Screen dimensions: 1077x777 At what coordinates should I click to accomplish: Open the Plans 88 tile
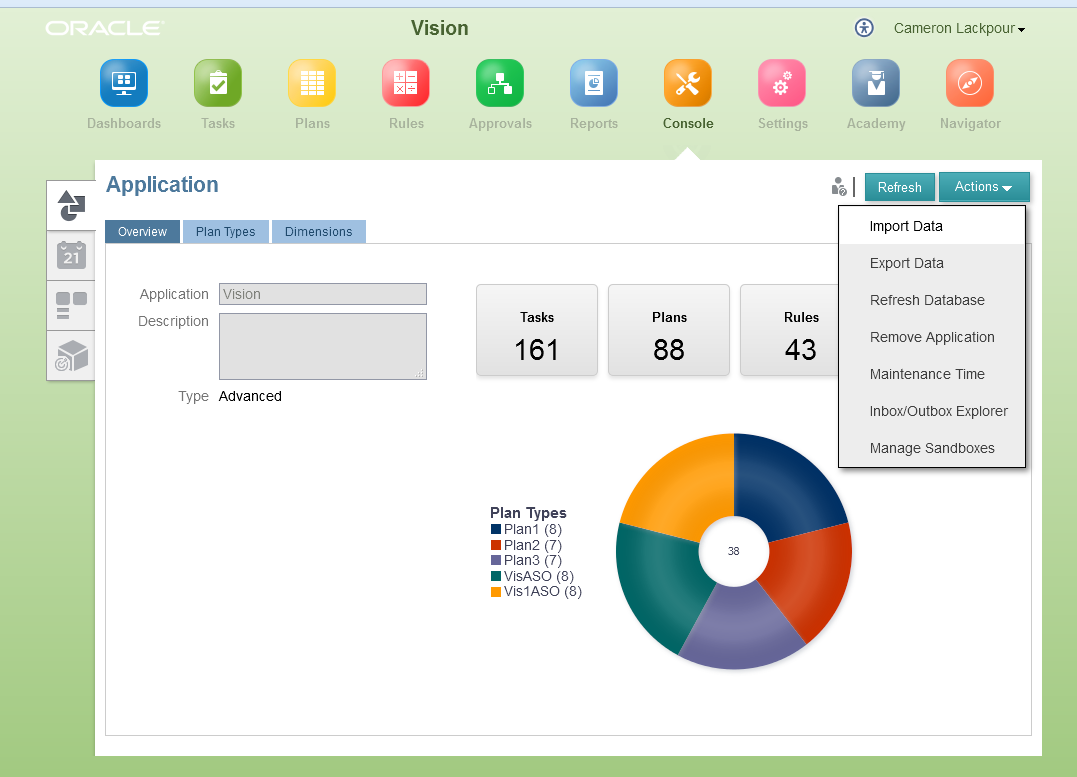(x=668, y=330)
